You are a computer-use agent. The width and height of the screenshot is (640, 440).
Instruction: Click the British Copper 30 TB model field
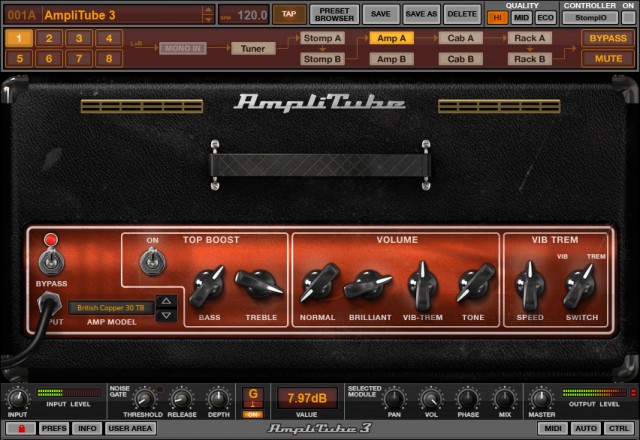click(x=111, y=308)
